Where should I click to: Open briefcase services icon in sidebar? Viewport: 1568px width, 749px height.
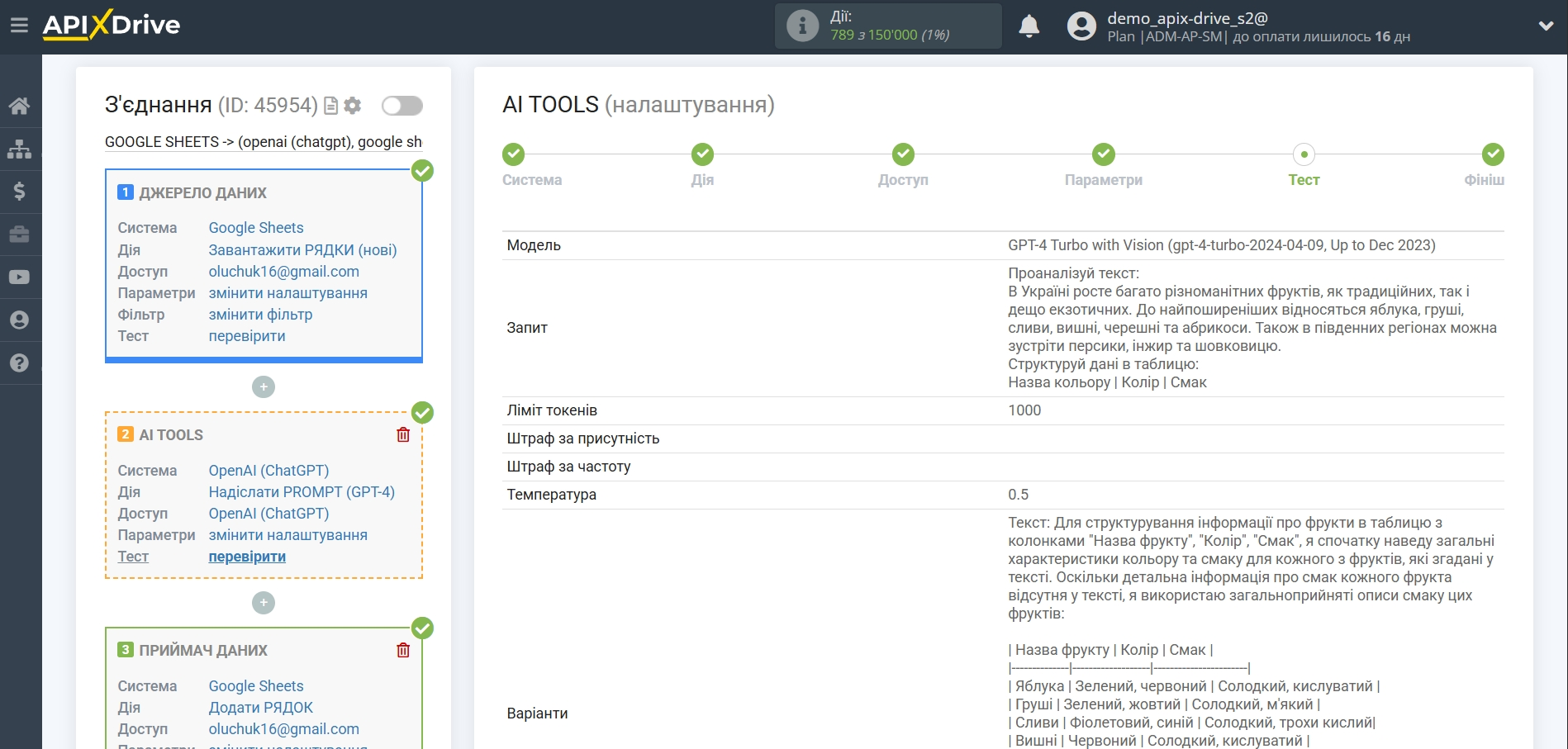19,235
